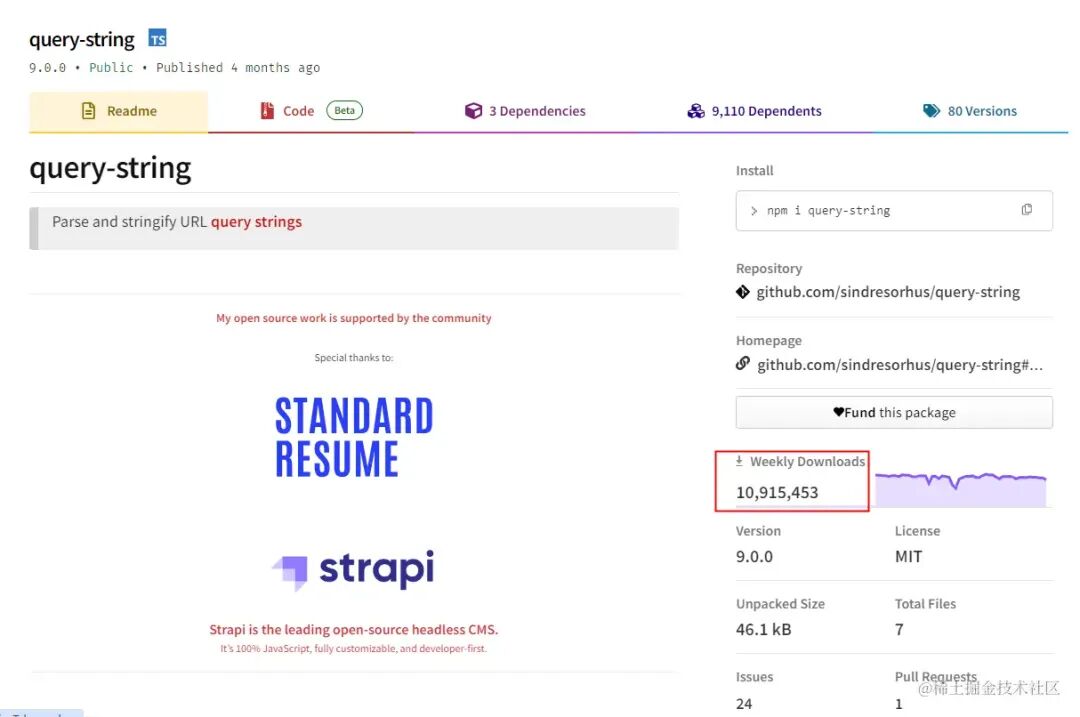The image size is (1080, 717).
Task: Click the strapi tagline '100% JavaScript' text
Action: (x=353, y=649)
